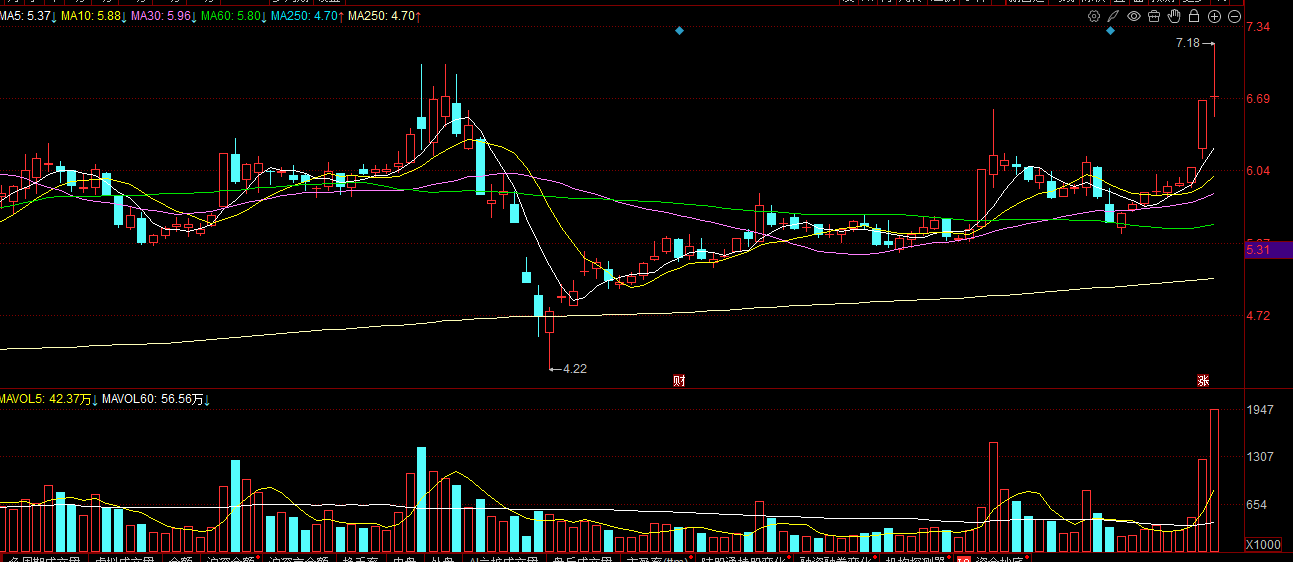Select the hand pan tool icon
The height and width of the screenshot is (562, 1293).
[1174, 16]
